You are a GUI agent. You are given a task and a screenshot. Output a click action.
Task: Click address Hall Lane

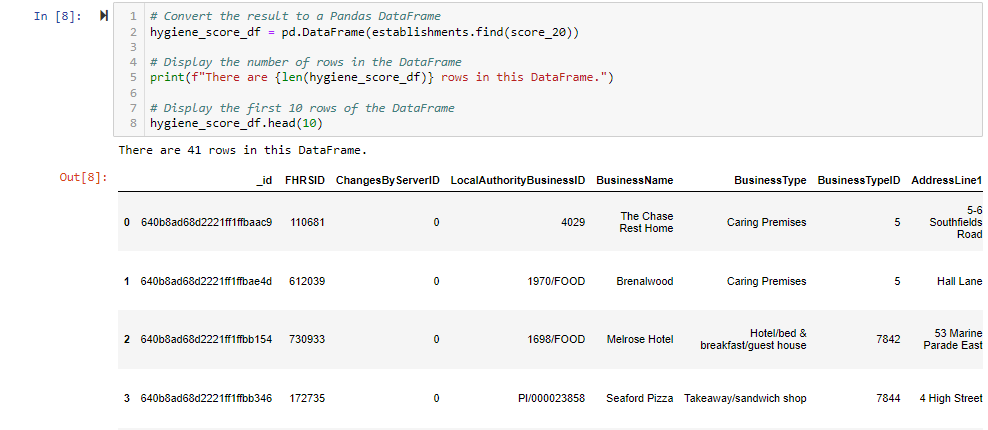[960, 281]
